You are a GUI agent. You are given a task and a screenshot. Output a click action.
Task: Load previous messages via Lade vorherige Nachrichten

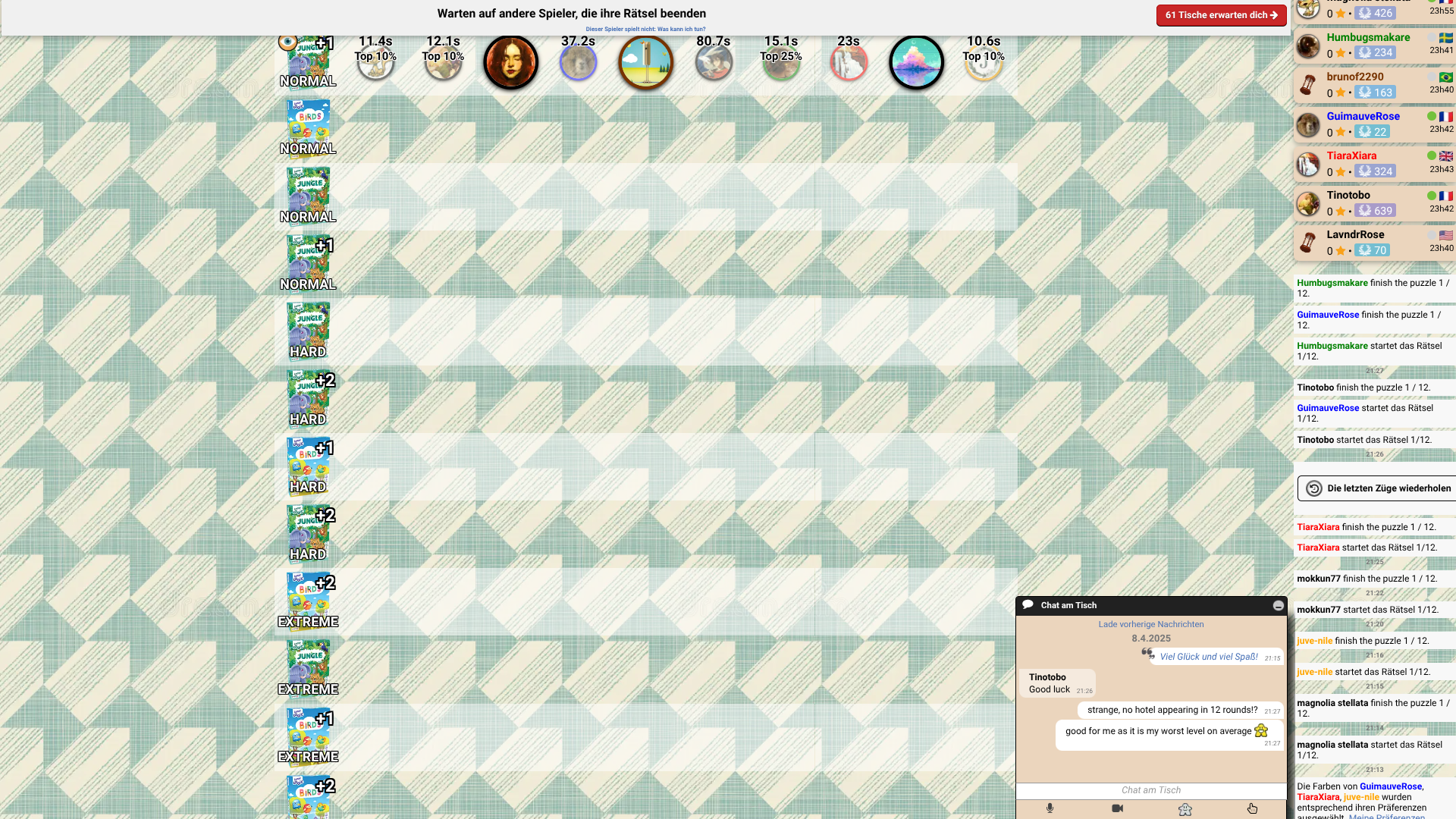click(1151, 624)
